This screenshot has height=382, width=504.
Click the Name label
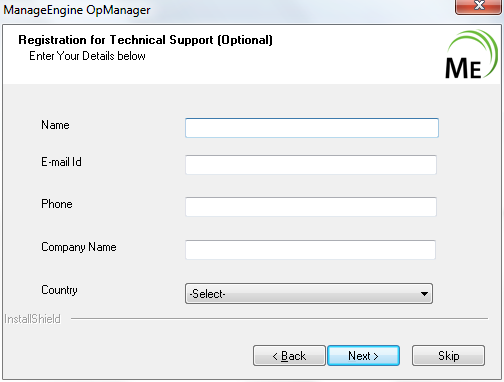(55, 125)
